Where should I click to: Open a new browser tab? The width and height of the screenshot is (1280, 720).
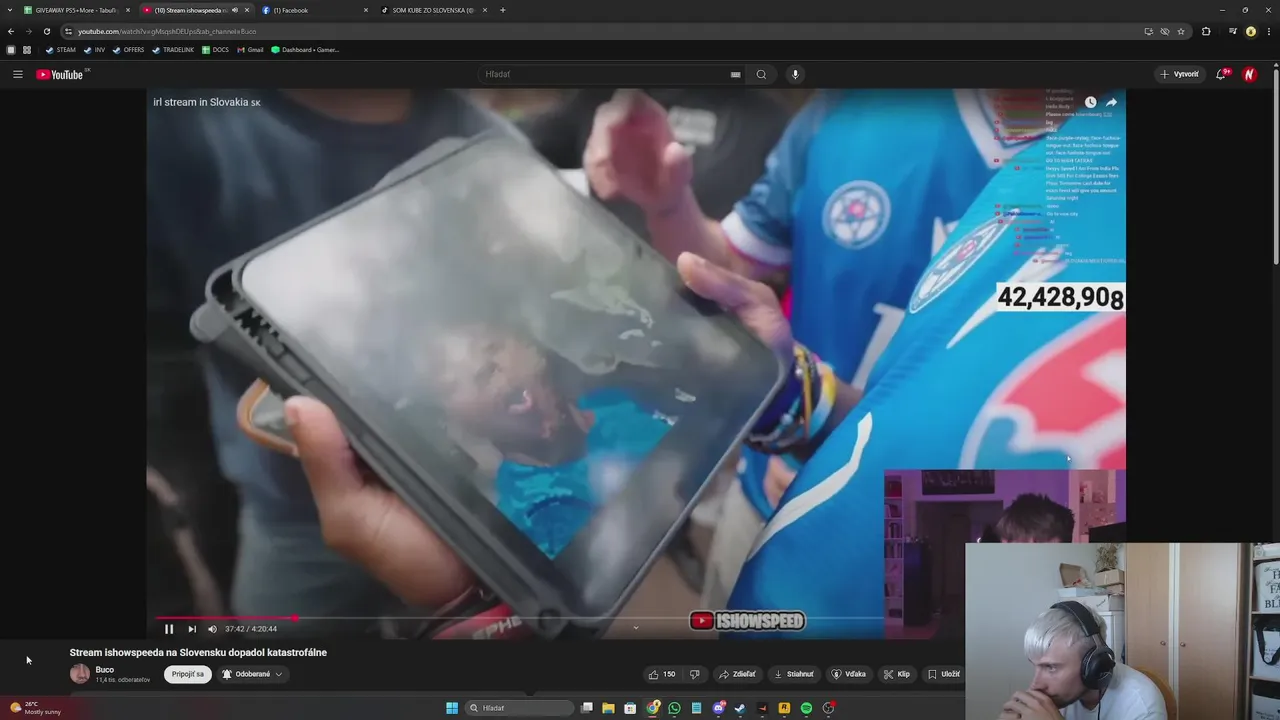[x=502, y=10]
